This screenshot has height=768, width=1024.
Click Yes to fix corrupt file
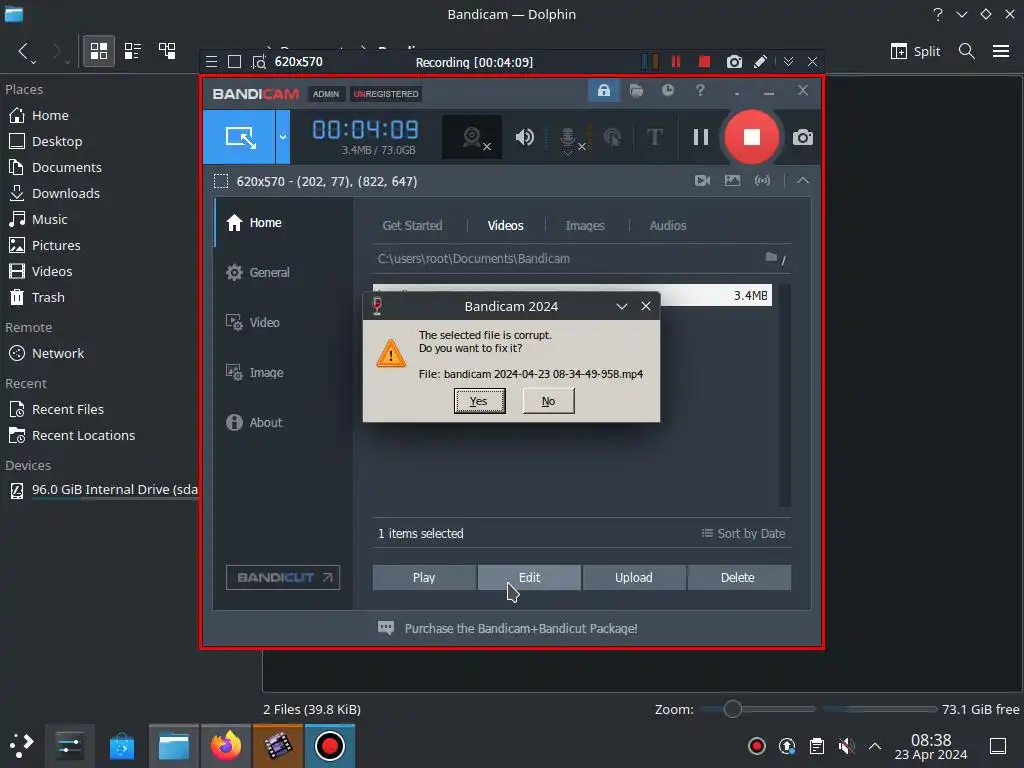[479, 401]
